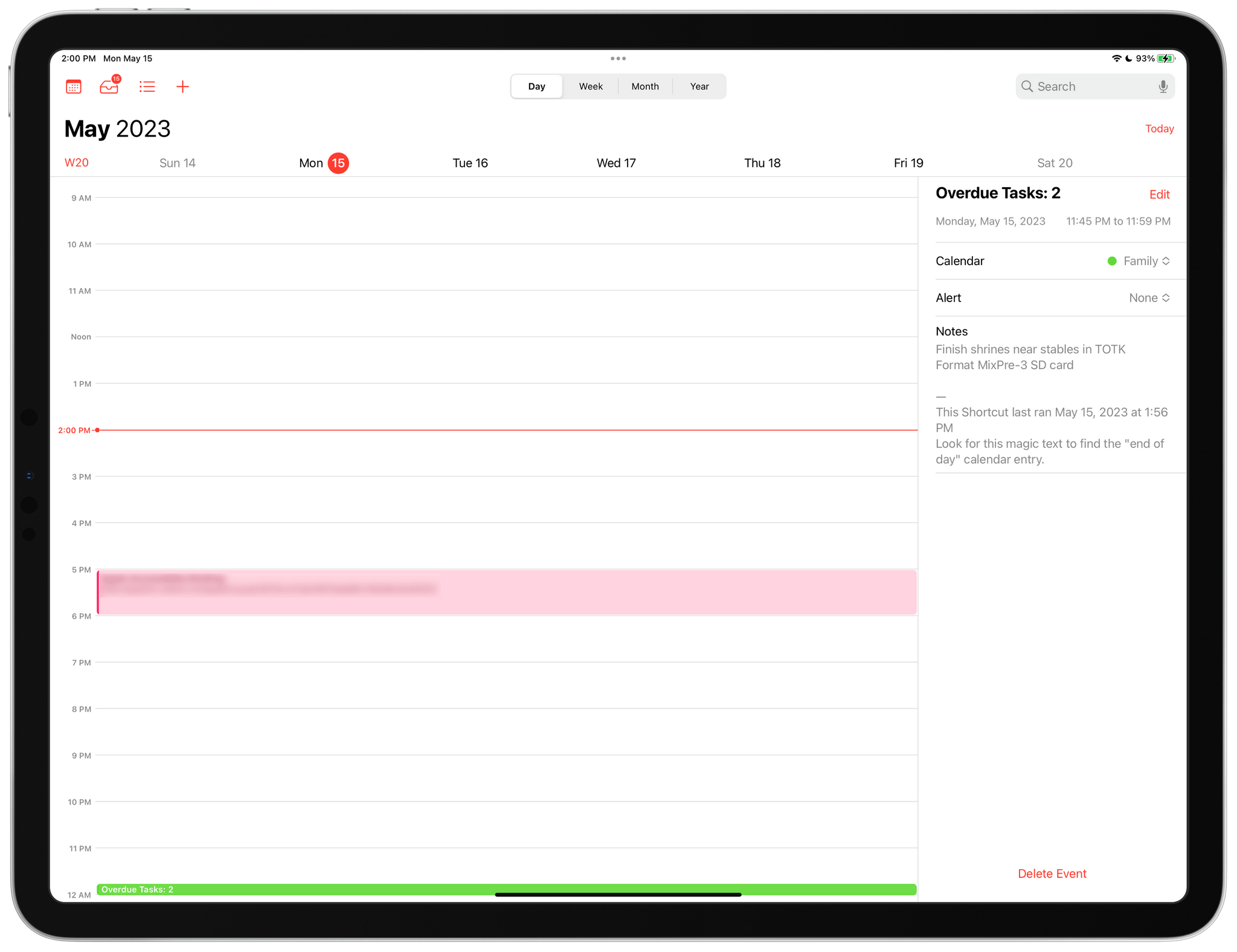Click the add new event plus icon

[184, 86]
